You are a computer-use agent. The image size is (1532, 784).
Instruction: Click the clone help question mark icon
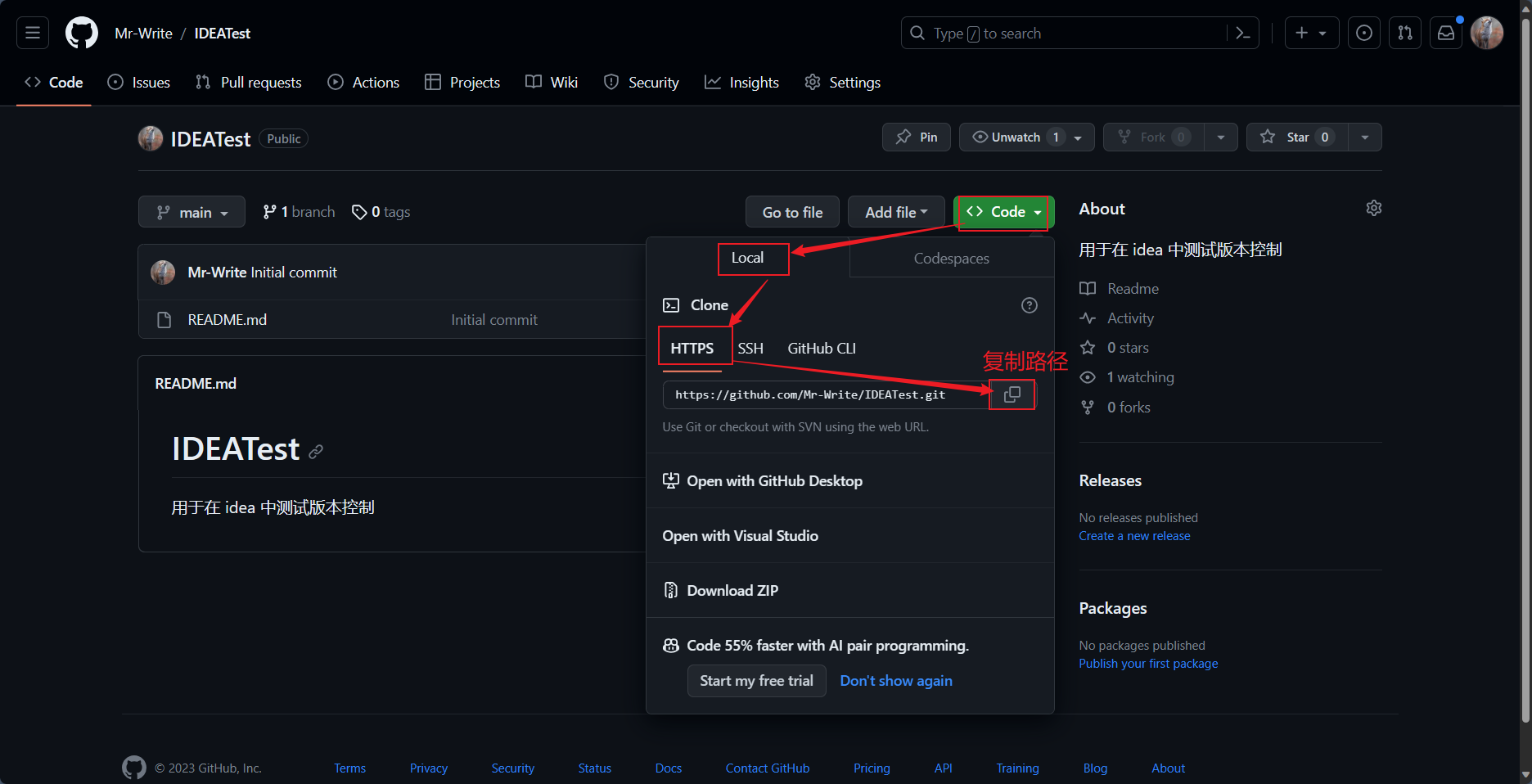point(1030,305)
